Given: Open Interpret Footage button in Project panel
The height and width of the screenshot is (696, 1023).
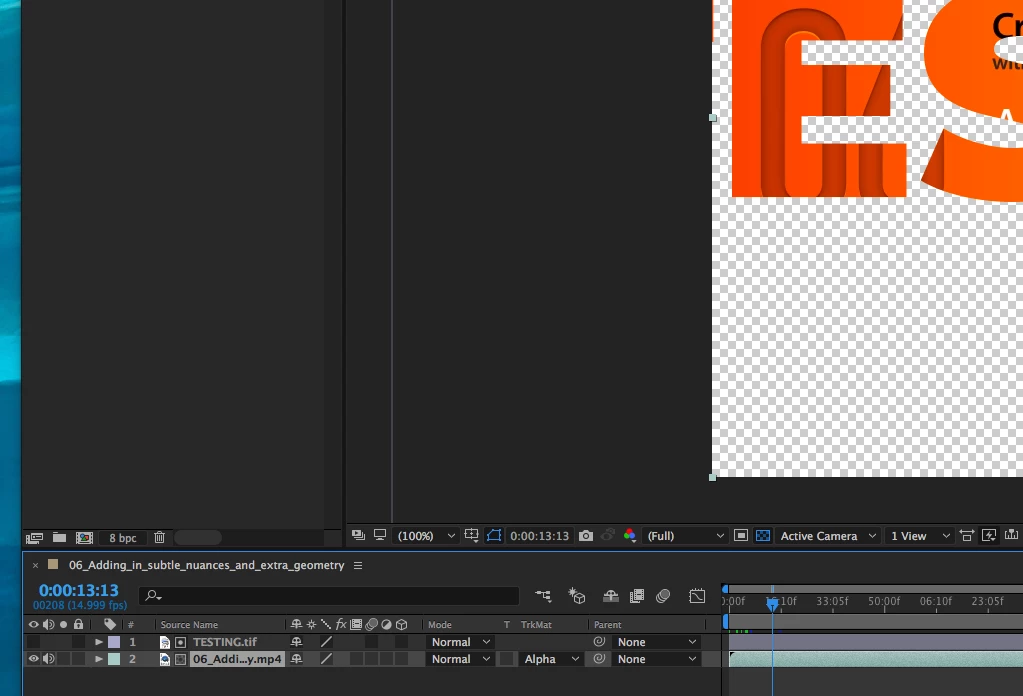Looking at the screenshot, I should [x=34, y=537].
